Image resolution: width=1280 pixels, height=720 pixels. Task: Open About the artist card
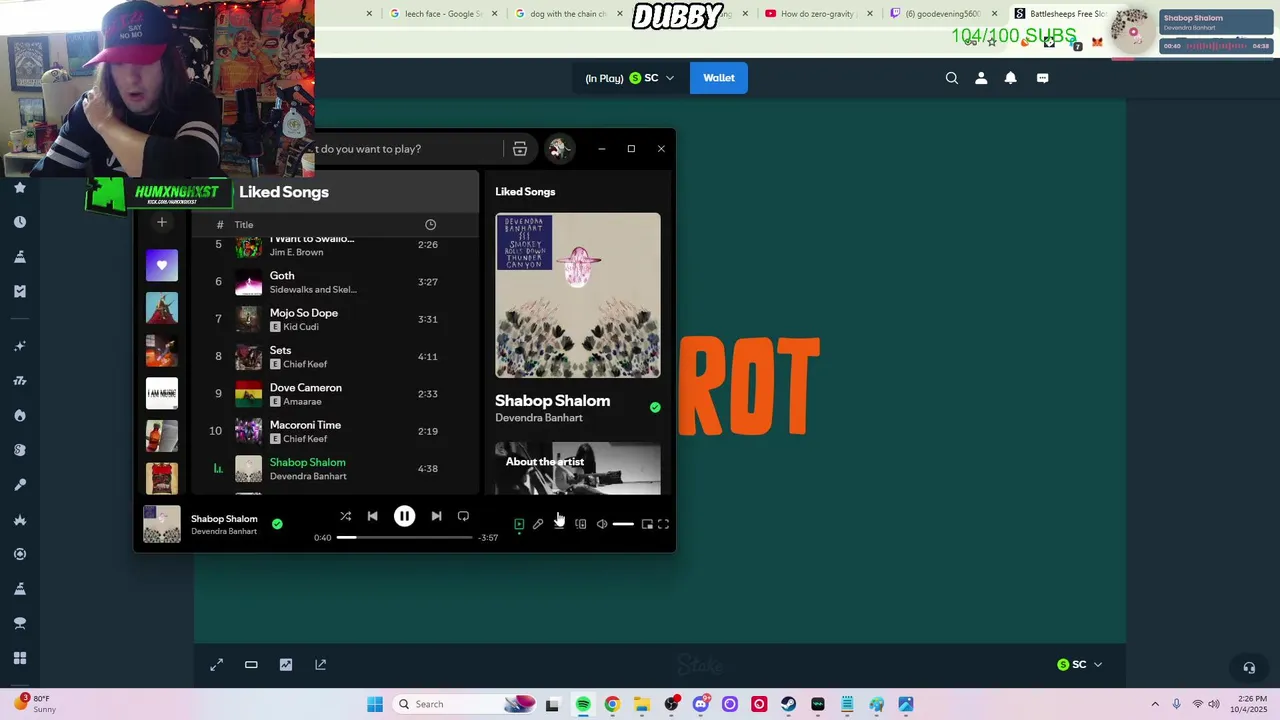pyautogui.click(x=578, y=468)
